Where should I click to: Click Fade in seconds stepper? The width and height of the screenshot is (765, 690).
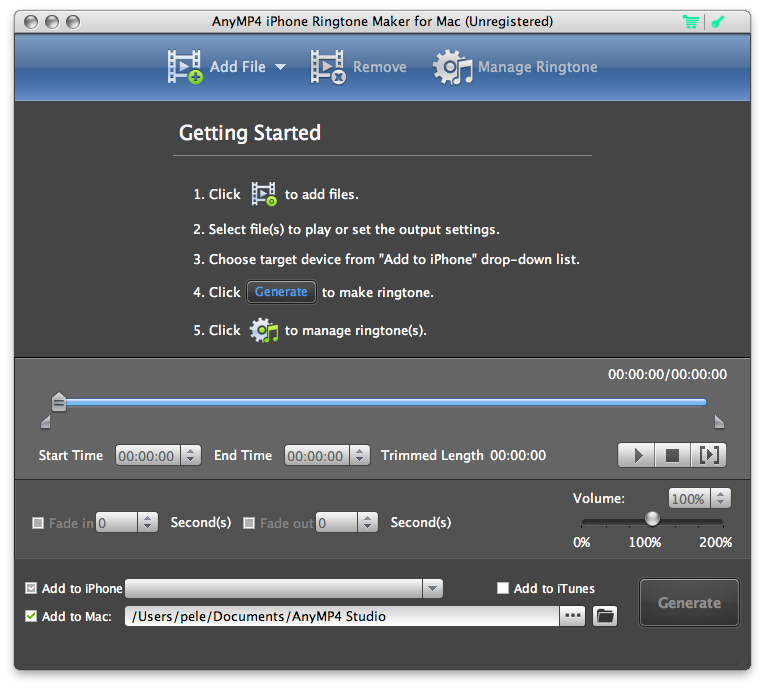click(148, 523)
